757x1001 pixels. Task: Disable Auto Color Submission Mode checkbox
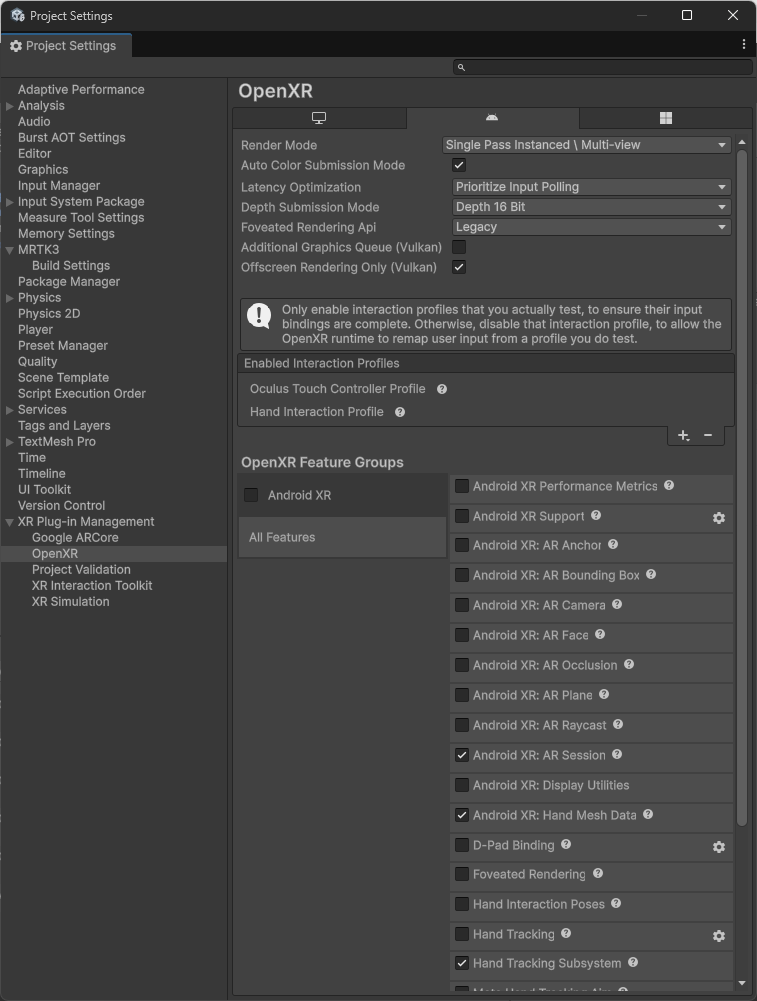click(459, 166)
